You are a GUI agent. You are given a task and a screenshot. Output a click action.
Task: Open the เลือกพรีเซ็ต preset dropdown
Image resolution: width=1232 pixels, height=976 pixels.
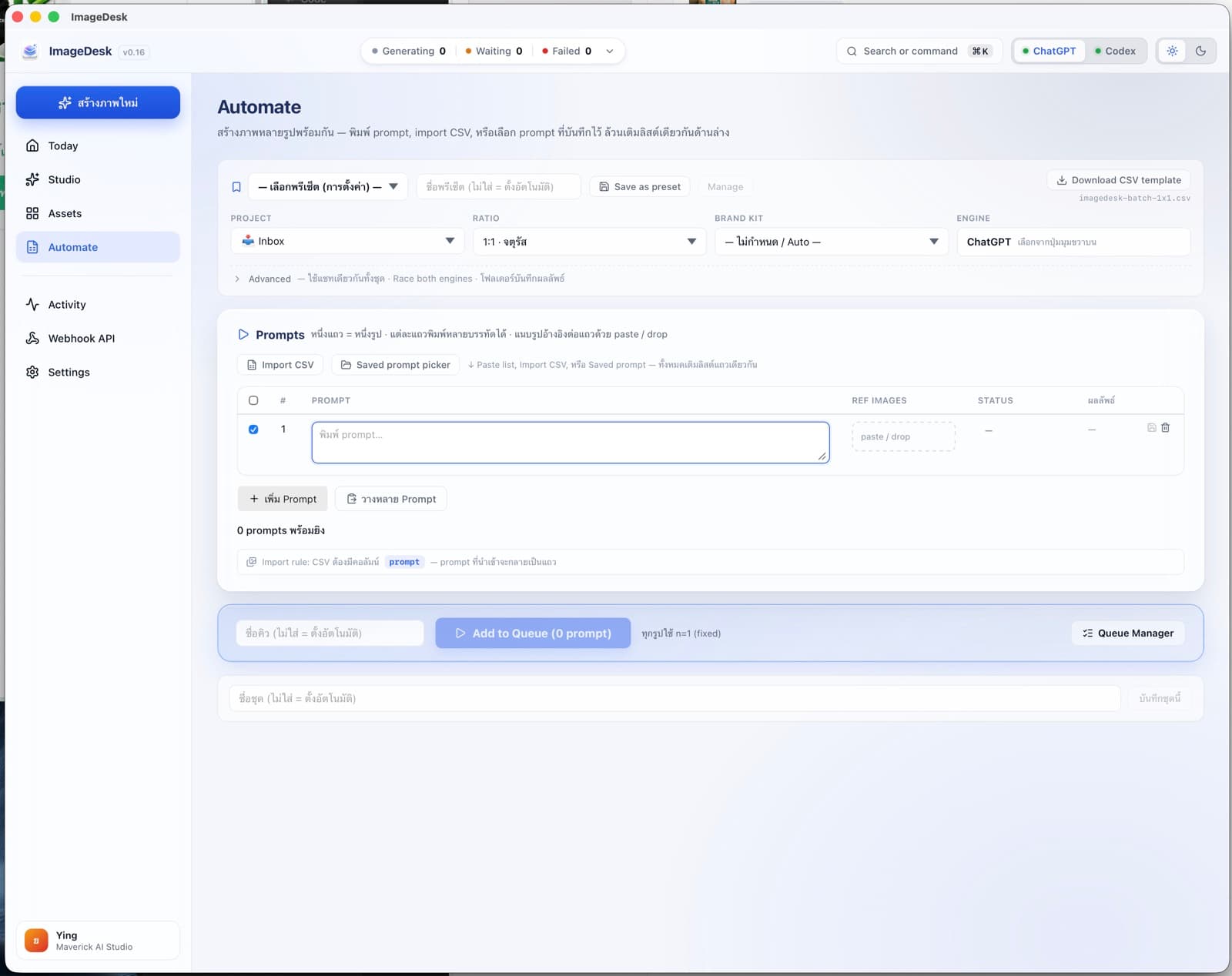[328, 186]
